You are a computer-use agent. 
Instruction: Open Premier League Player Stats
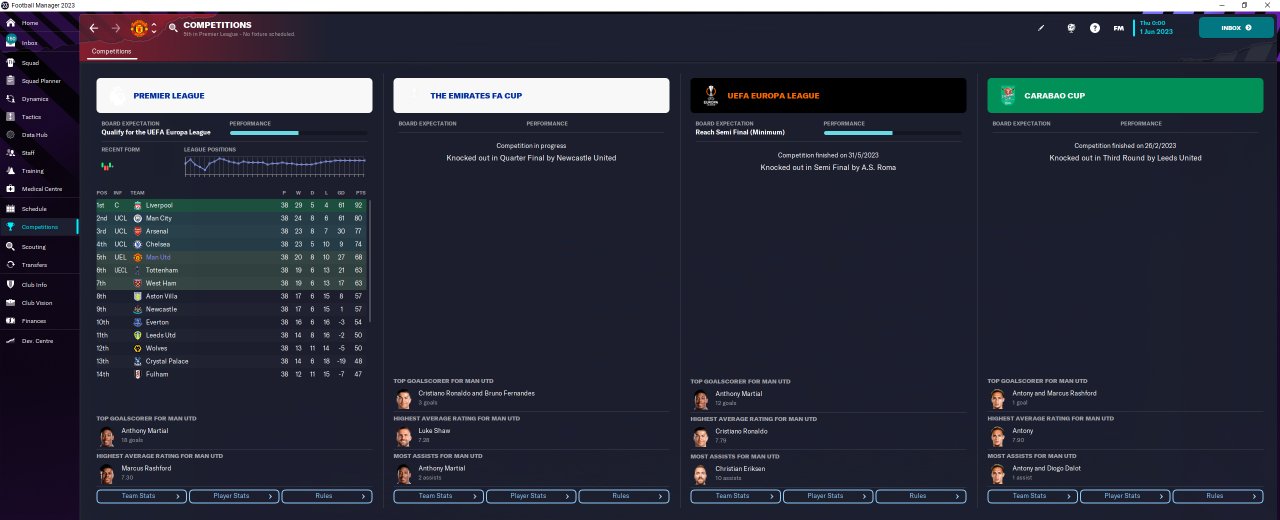point(233,496)
